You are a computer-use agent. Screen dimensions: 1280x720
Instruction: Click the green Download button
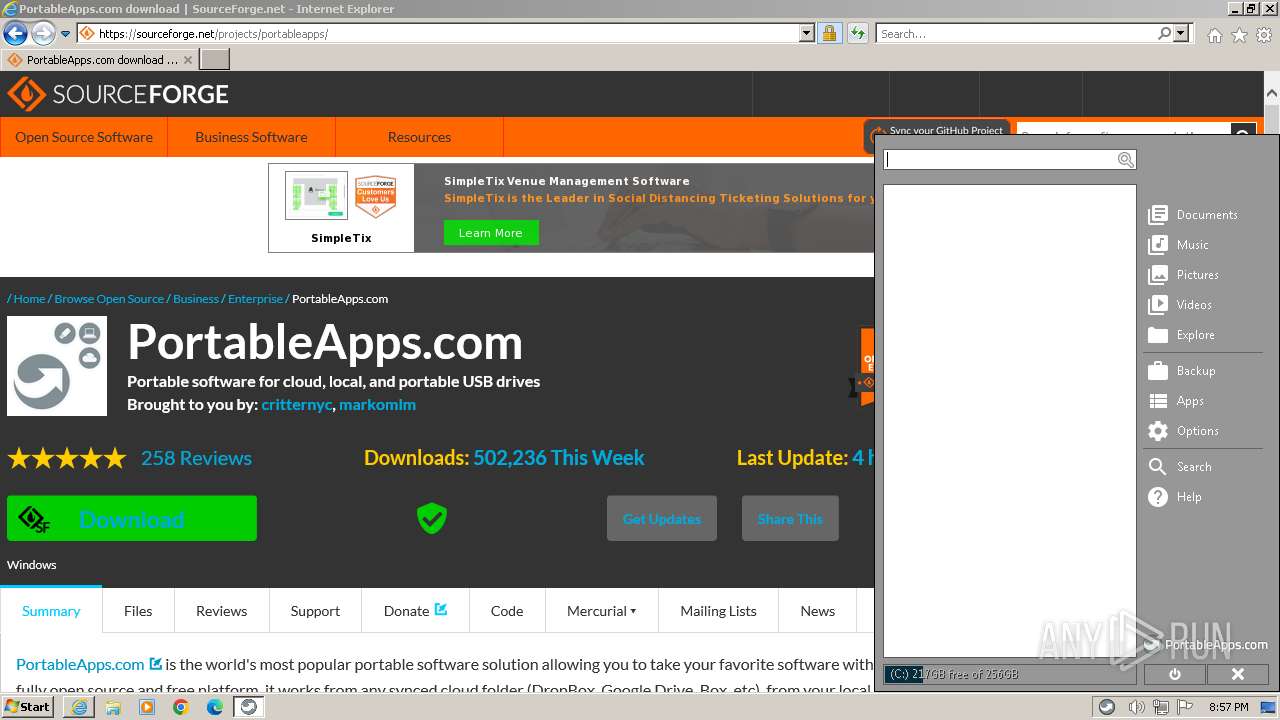tap(132, 518)
